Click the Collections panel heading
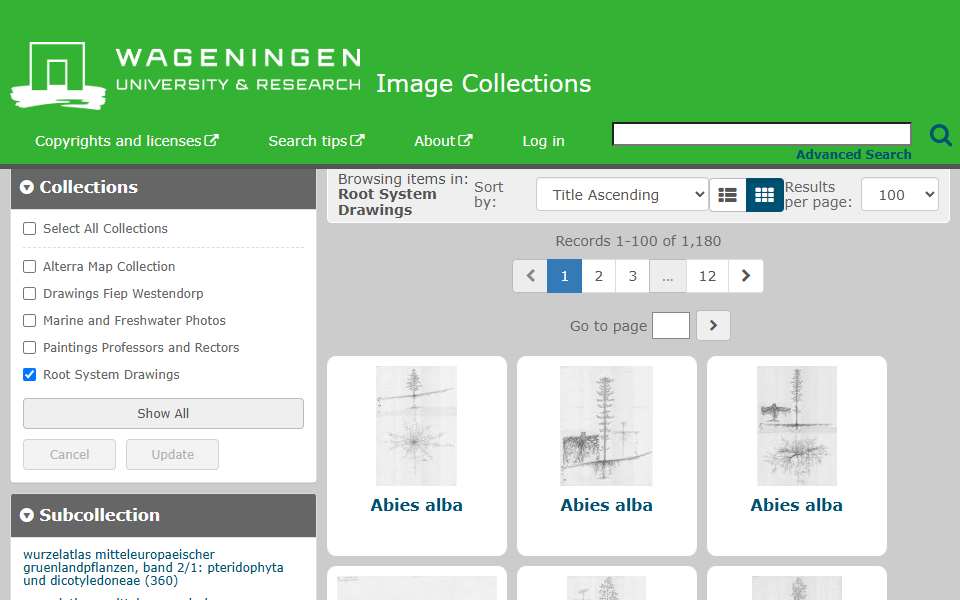Image resolution: width=960 pixels, height=600 pixels. (x=89, y=187)
